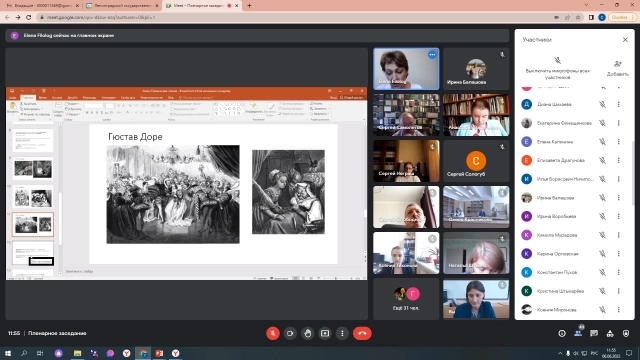Screen dimensions: 640x360
Task: Open Windows taskbar search
Action: [24, 353]
